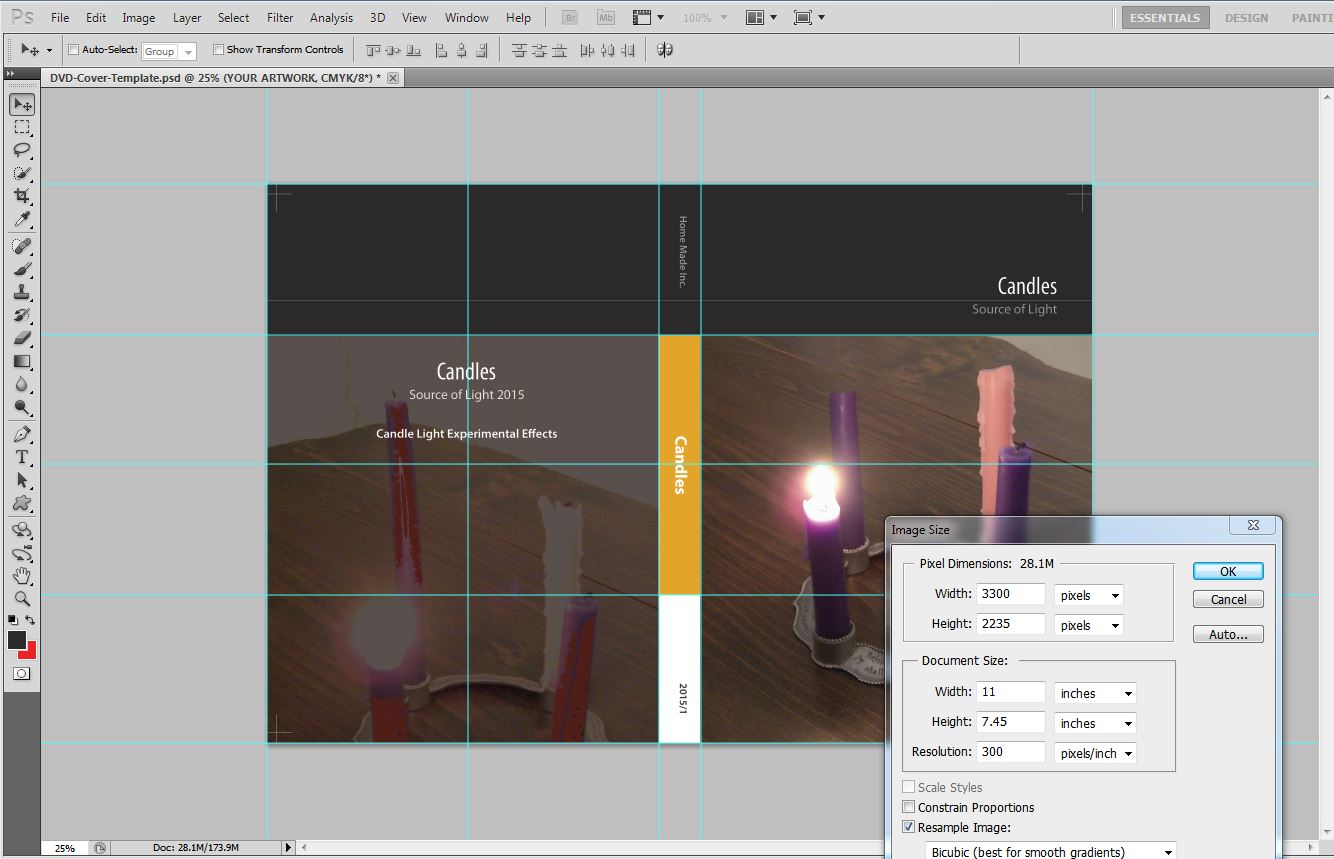This screenshot has width=1334, height=859.
Task: Switch to the ESSENTIALS workspace
Action: click(1165, 18)
